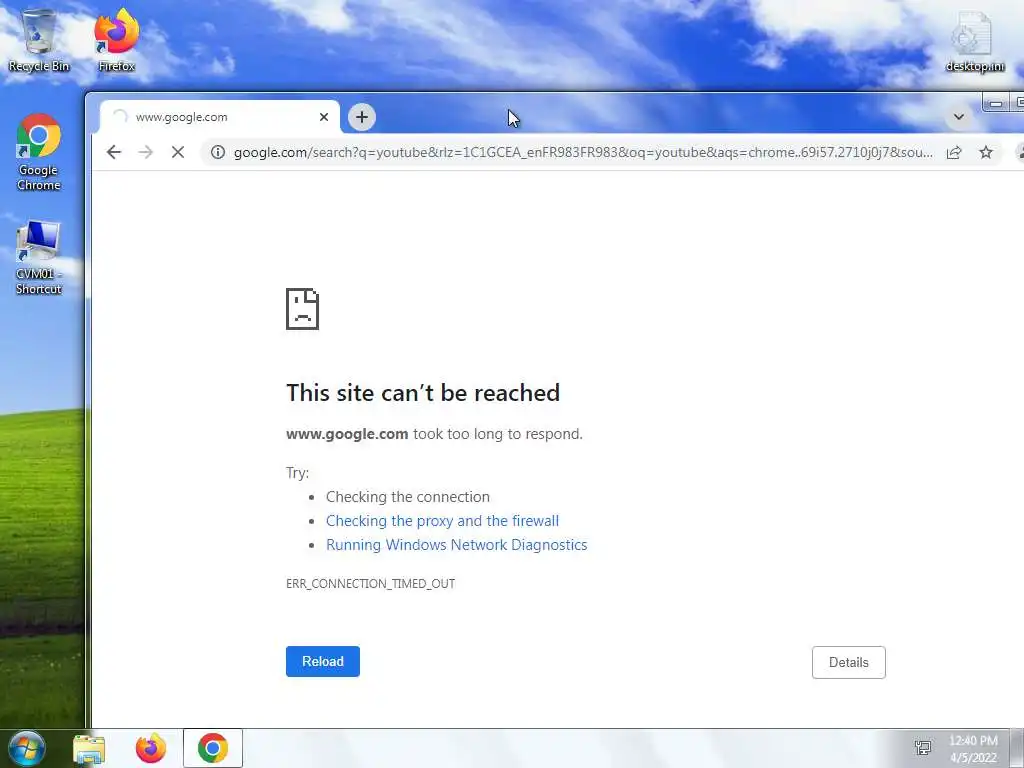Select the ERR_CONNECTION_TIMED_OUT text

(370, 584)
